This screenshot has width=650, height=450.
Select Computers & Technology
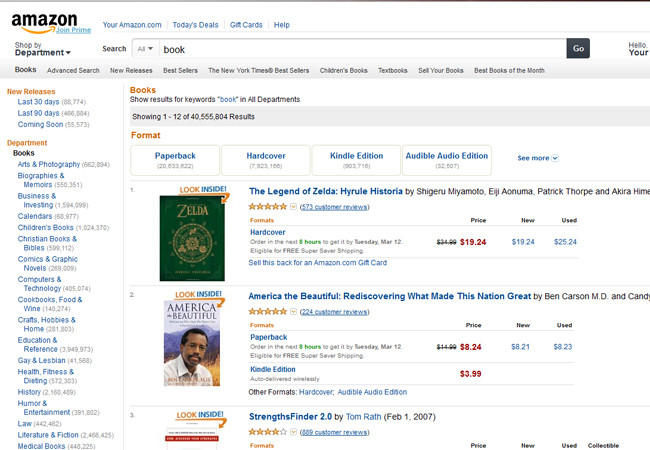(39, 284)
